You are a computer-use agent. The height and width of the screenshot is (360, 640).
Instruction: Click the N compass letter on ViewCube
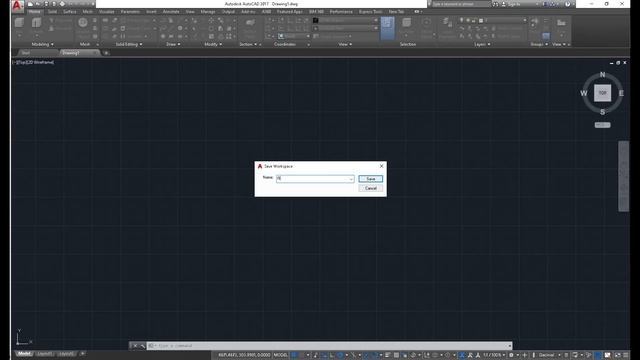click(x=602, y=75)
